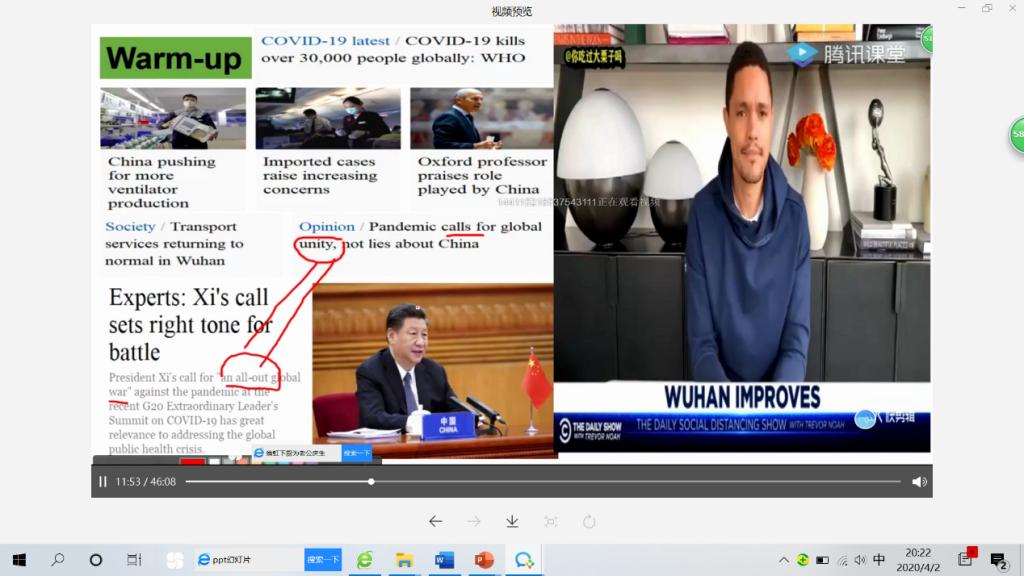Open the system volume control in tray
1024x576 pixels.
[x=860, y=560]
